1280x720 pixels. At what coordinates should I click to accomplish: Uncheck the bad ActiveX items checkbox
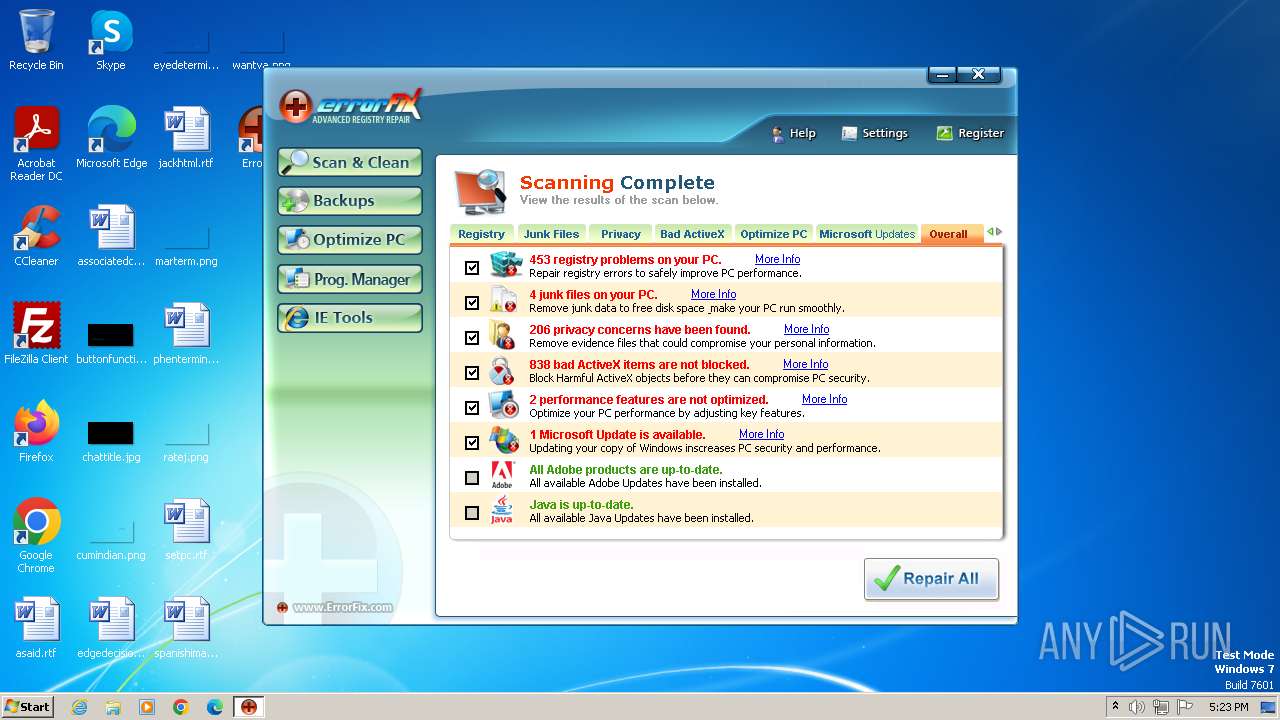[472, 373]
